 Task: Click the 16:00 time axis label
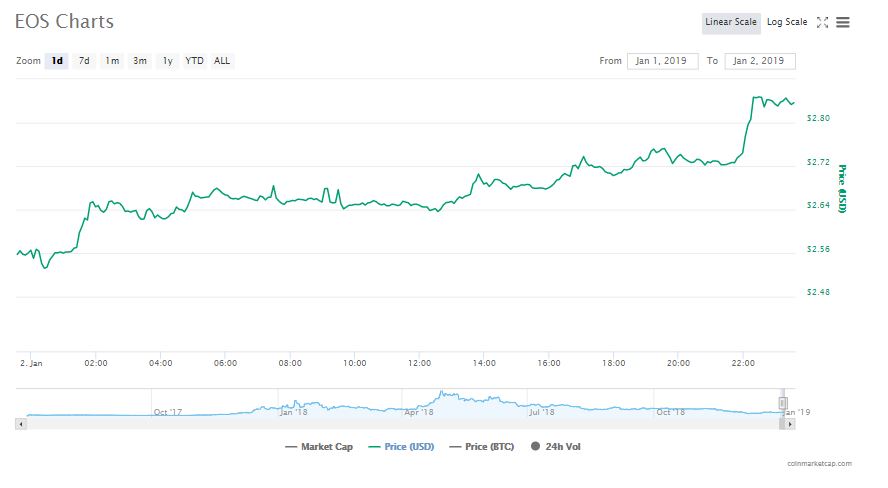pos(549,363)
